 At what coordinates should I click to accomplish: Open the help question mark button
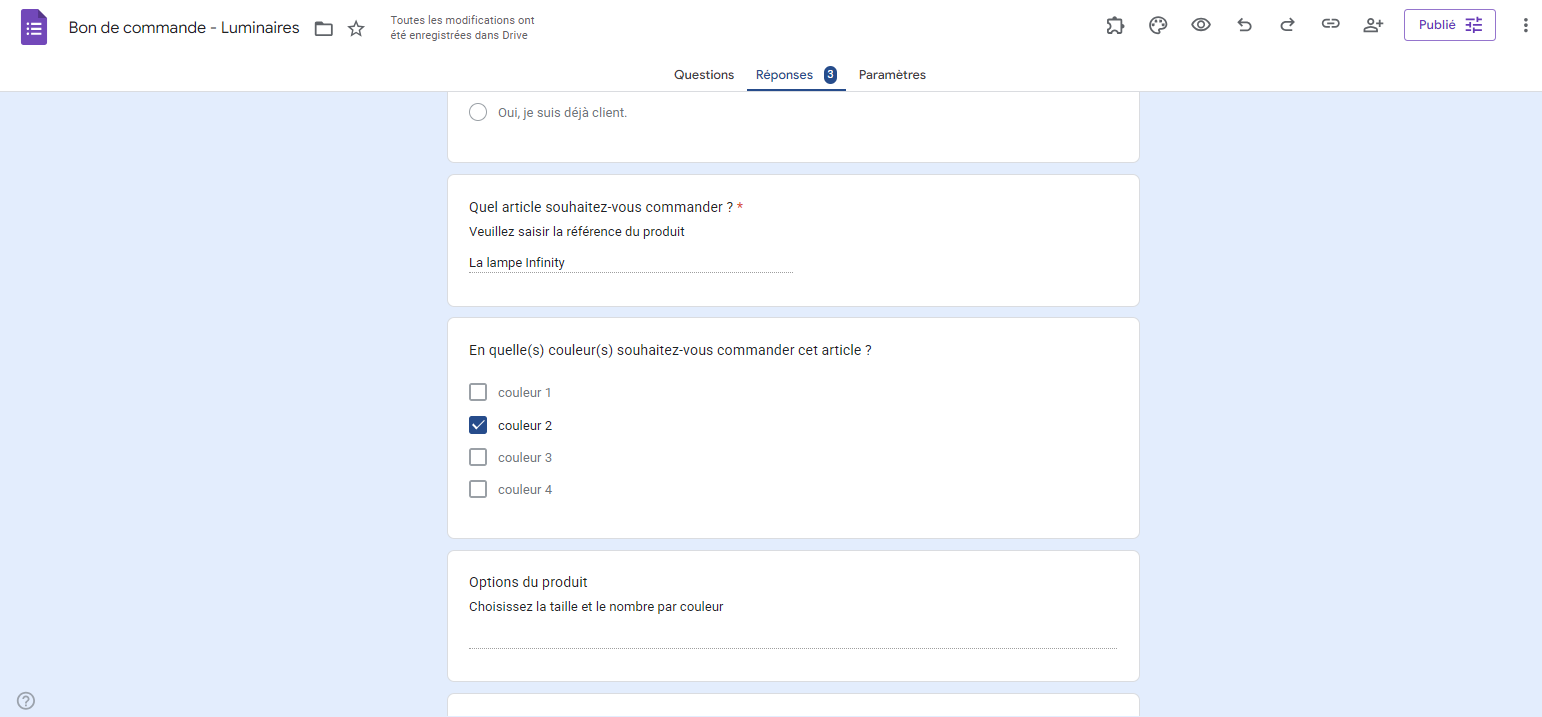(x=25, y=701)
